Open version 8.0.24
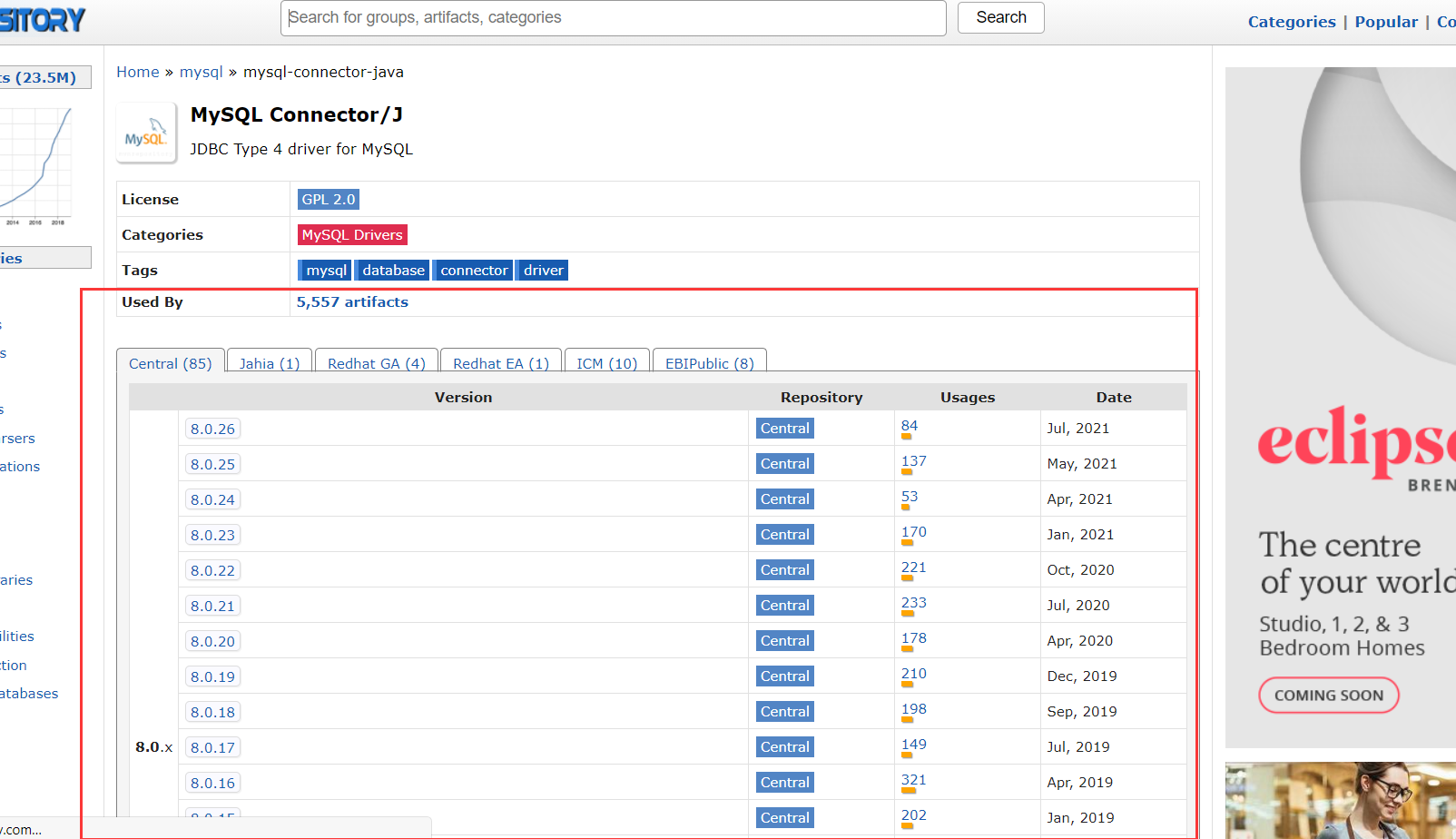This screenshot has width=1456, height=839. click(x=212, y=499)
